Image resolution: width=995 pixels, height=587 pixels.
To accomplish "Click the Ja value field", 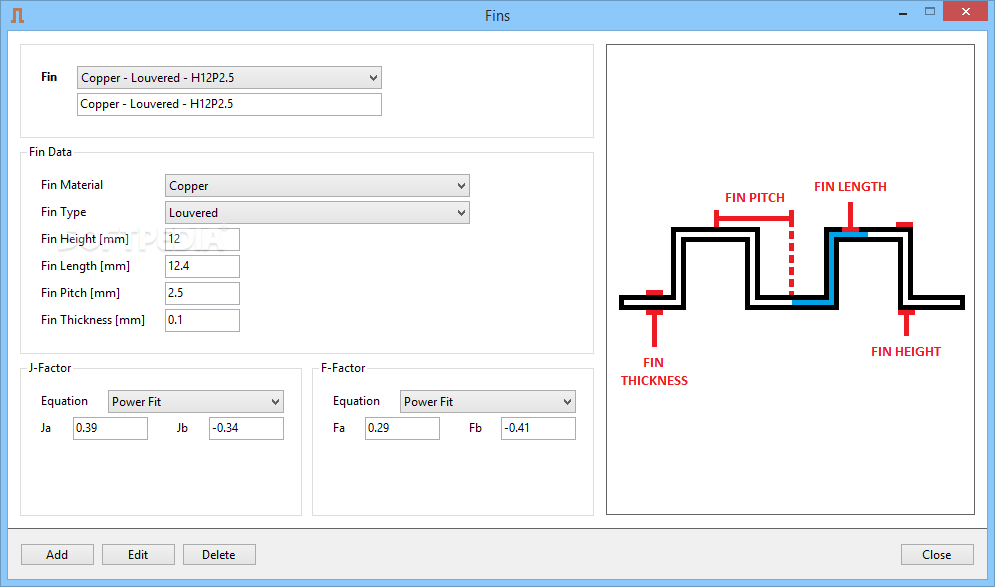I will click(x=110, y=428).
